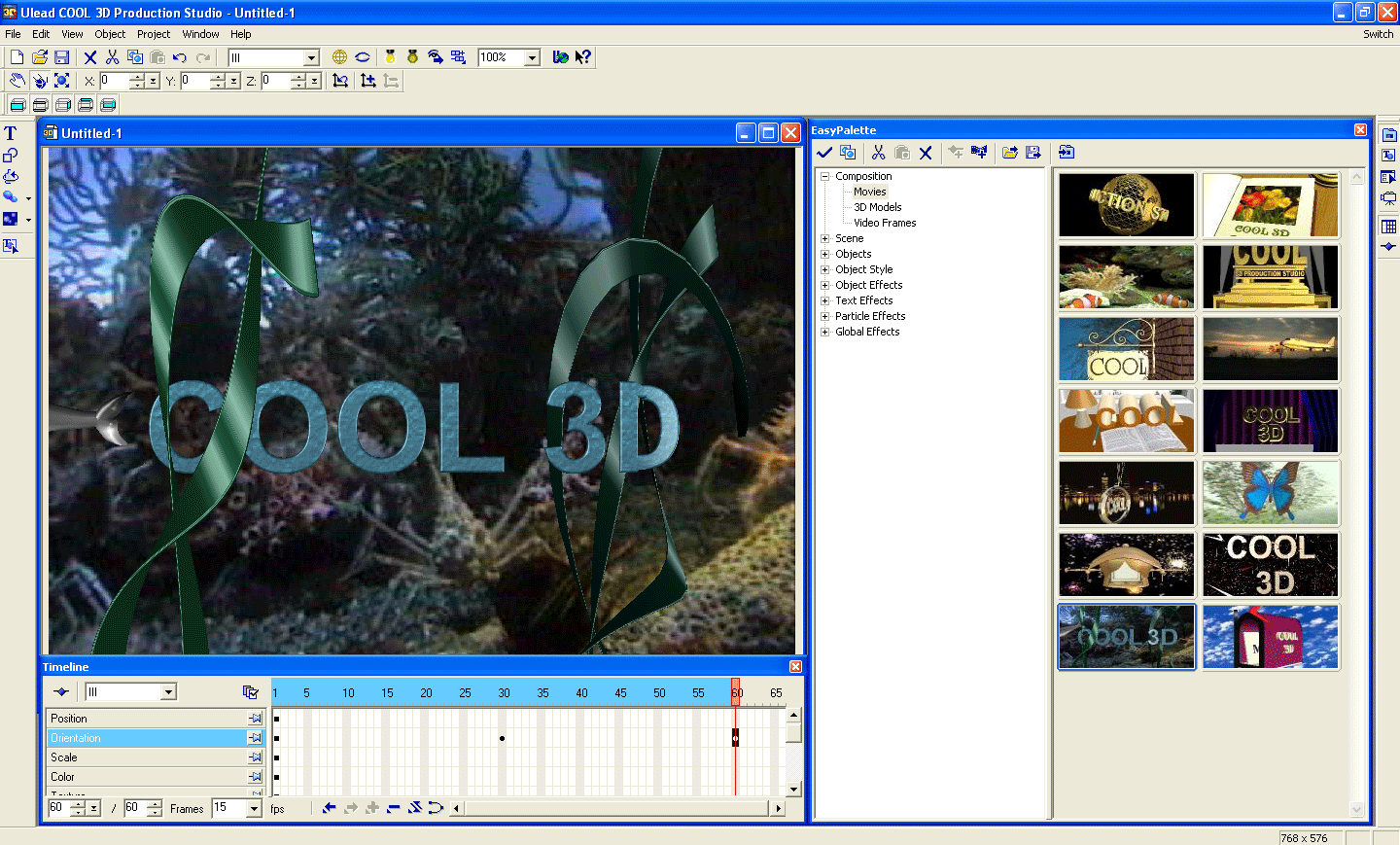Select Movies in the EasyPalette tree
This screenshot has height=845, width=1400.
click(x=870, y=192)
